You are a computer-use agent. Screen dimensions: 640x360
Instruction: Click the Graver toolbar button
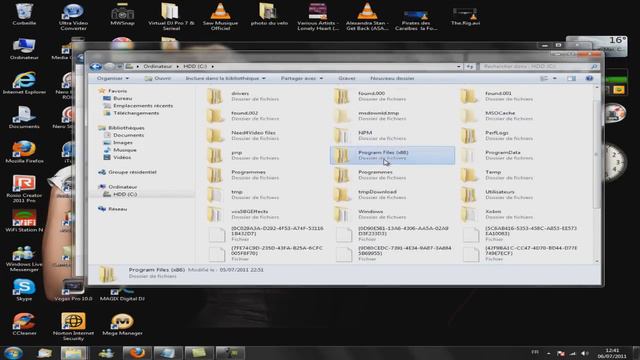pyautogui.click(x=347, y=78)
